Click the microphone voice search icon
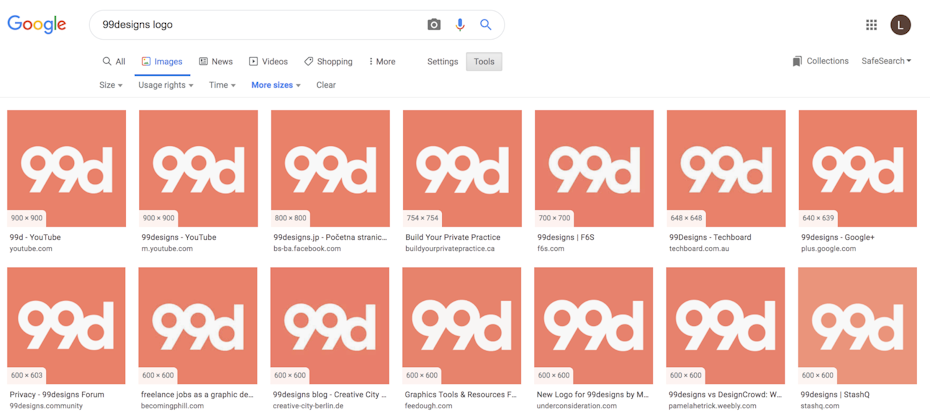 coord(460,25)
